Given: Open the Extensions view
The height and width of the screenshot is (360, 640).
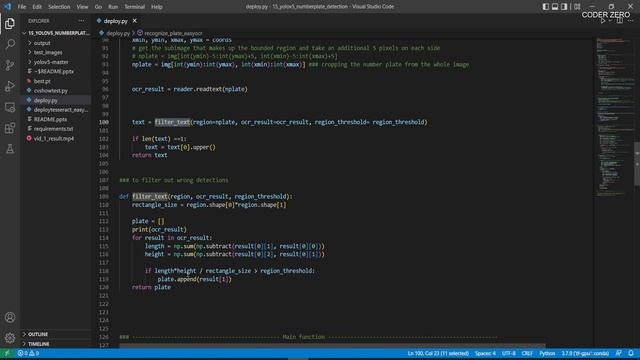Looking at the screenshot, I should pyautogui.click(x=10, y=128).
